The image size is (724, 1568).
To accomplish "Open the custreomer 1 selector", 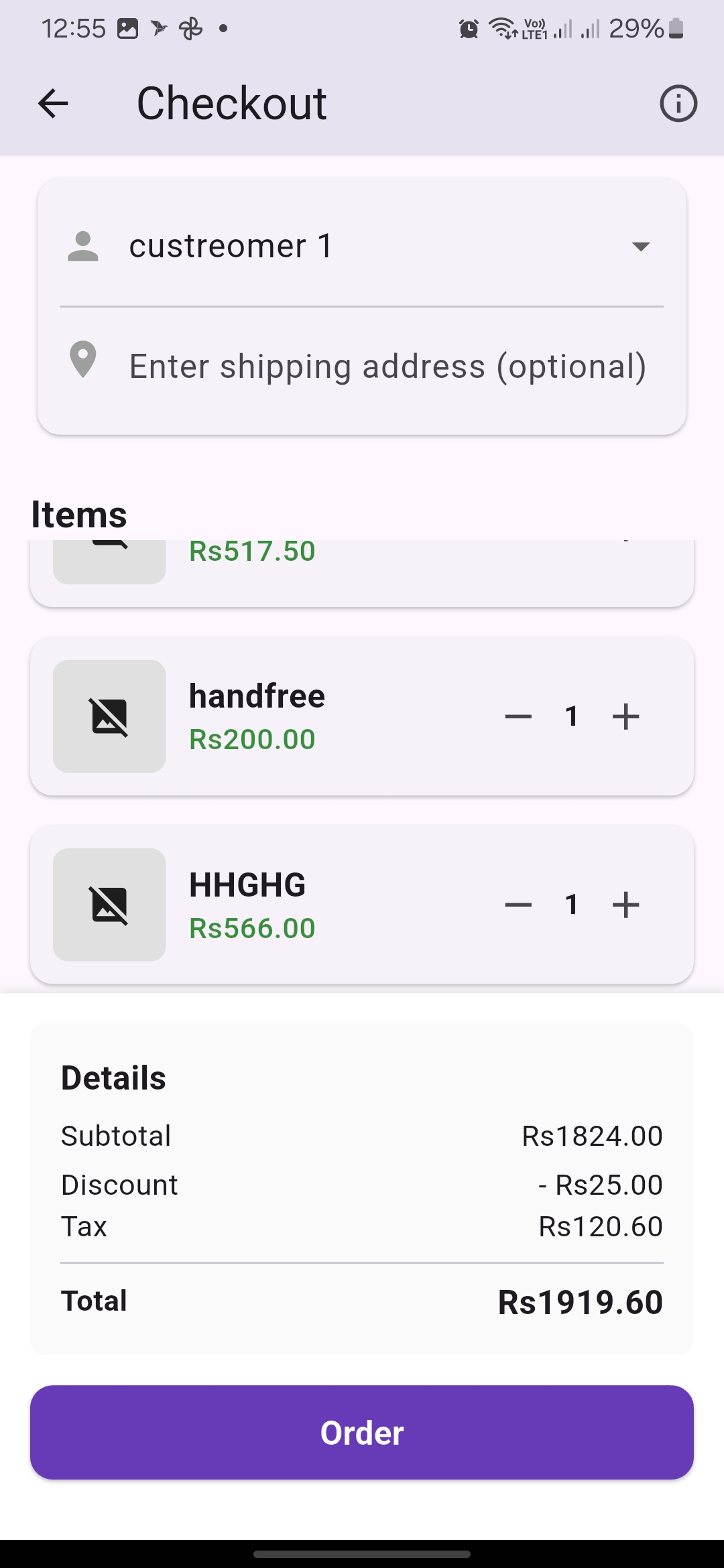I will [231, 247].
